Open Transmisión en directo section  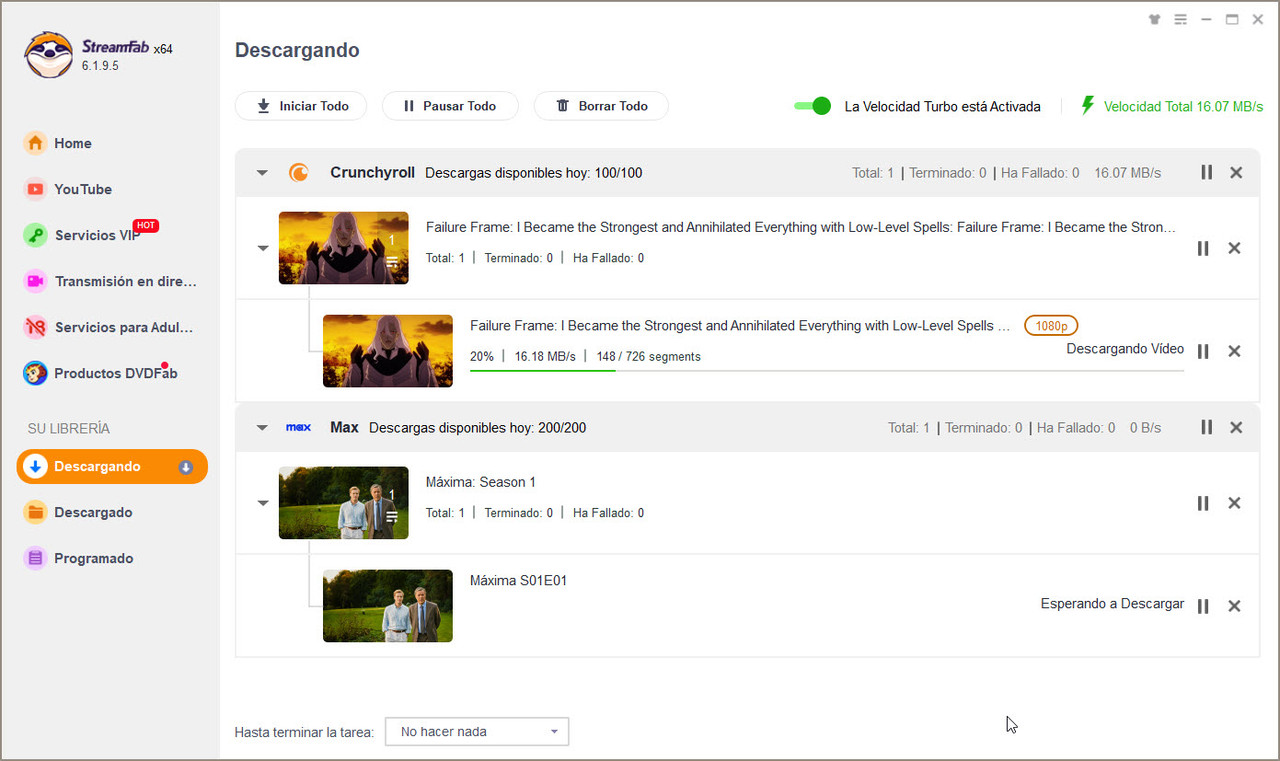pyautogui.click(x=112, y=281)
